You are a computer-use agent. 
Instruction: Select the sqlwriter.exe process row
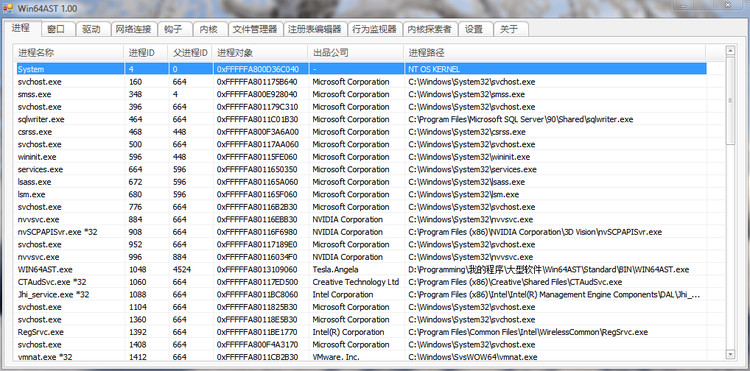pyautogui.click(x=361, y=119)
